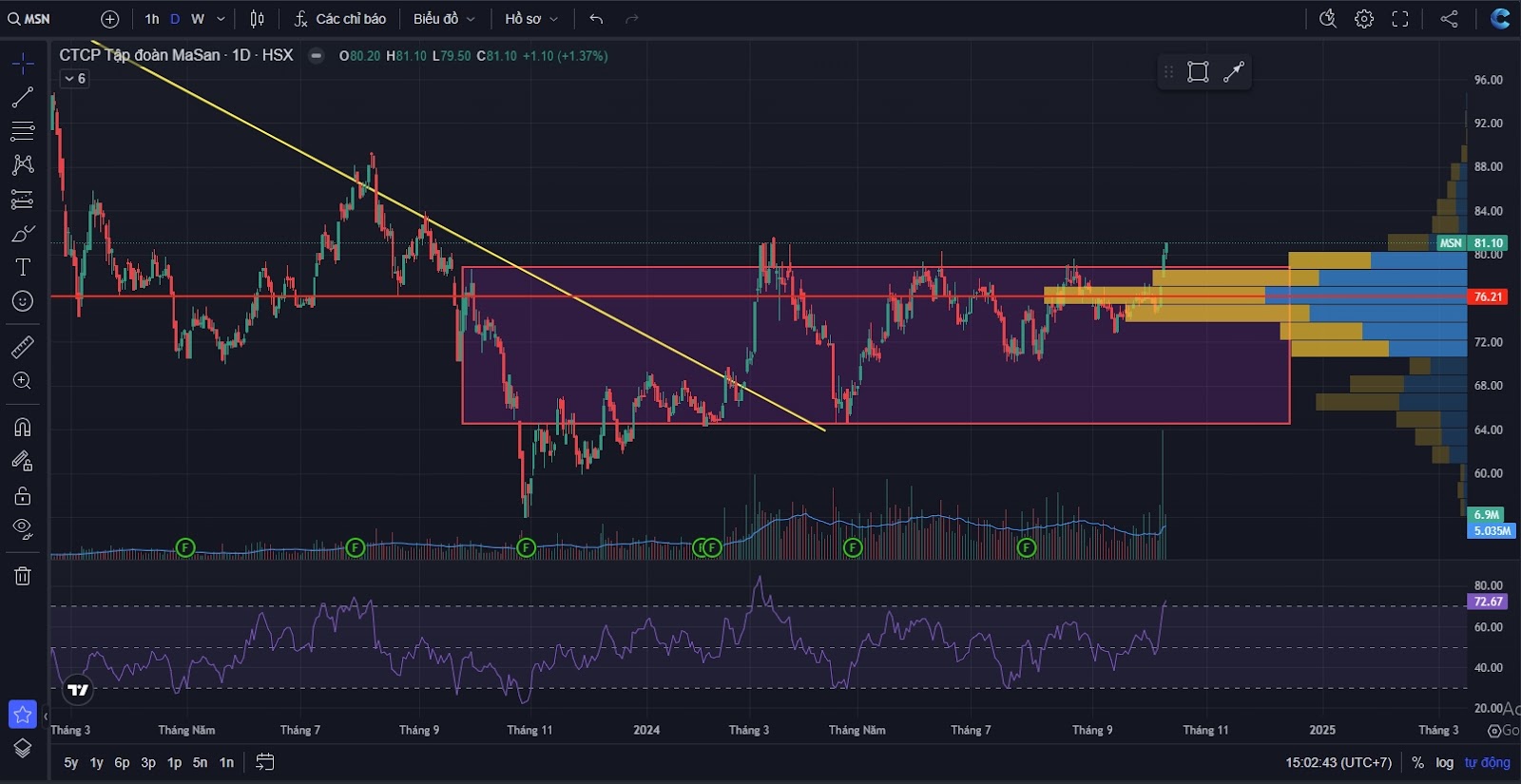The image size is (1521, 784).
Task: Set range to 6p
Action: (123, 762)
